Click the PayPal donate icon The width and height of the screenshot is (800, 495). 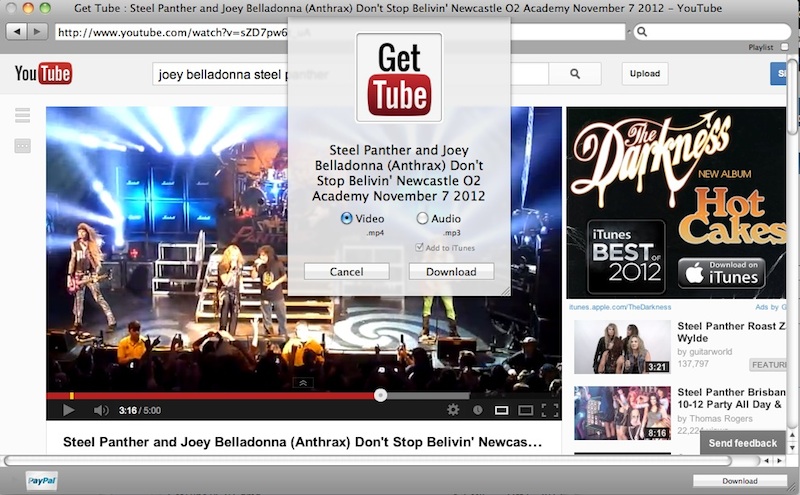(41, 480)
